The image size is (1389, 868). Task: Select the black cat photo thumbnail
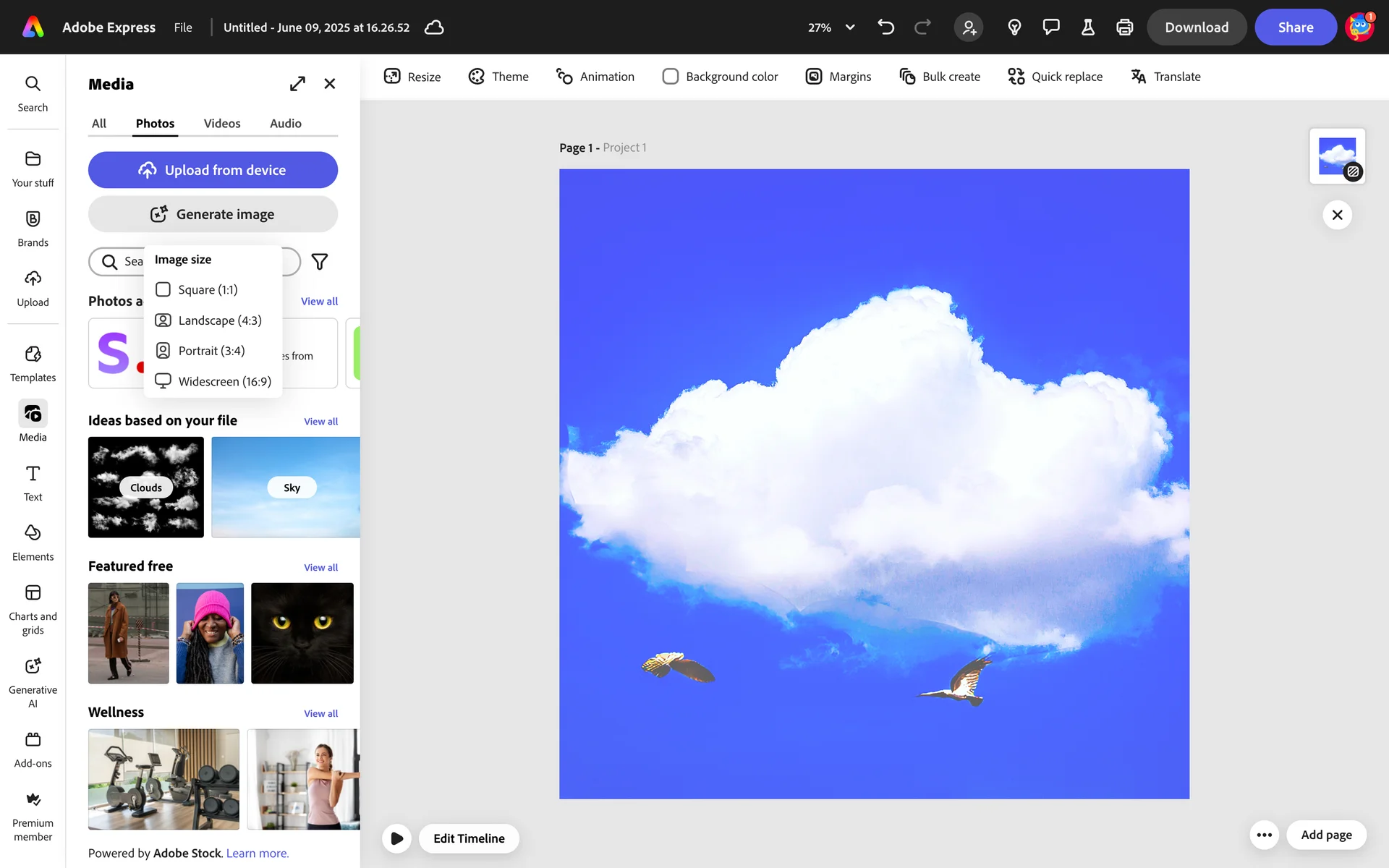(302, 633)
